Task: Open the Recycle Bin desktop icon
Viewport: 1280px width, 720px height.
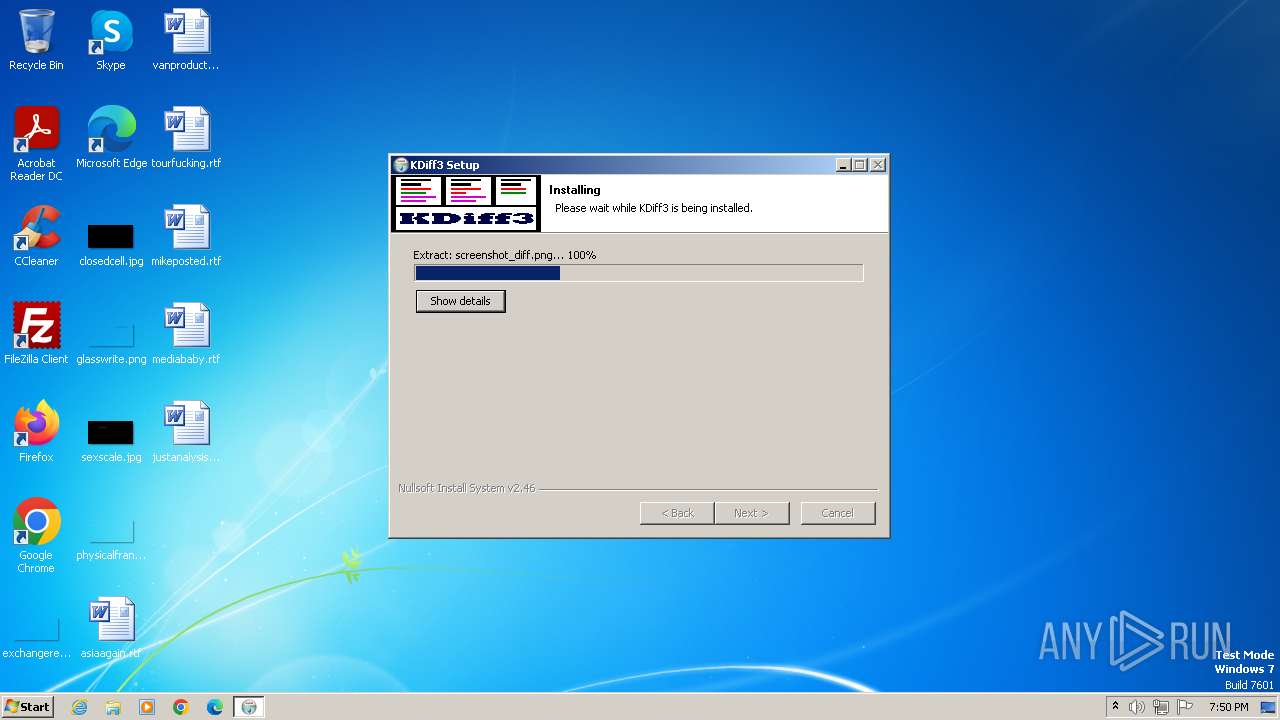Action: pos(36,40)
